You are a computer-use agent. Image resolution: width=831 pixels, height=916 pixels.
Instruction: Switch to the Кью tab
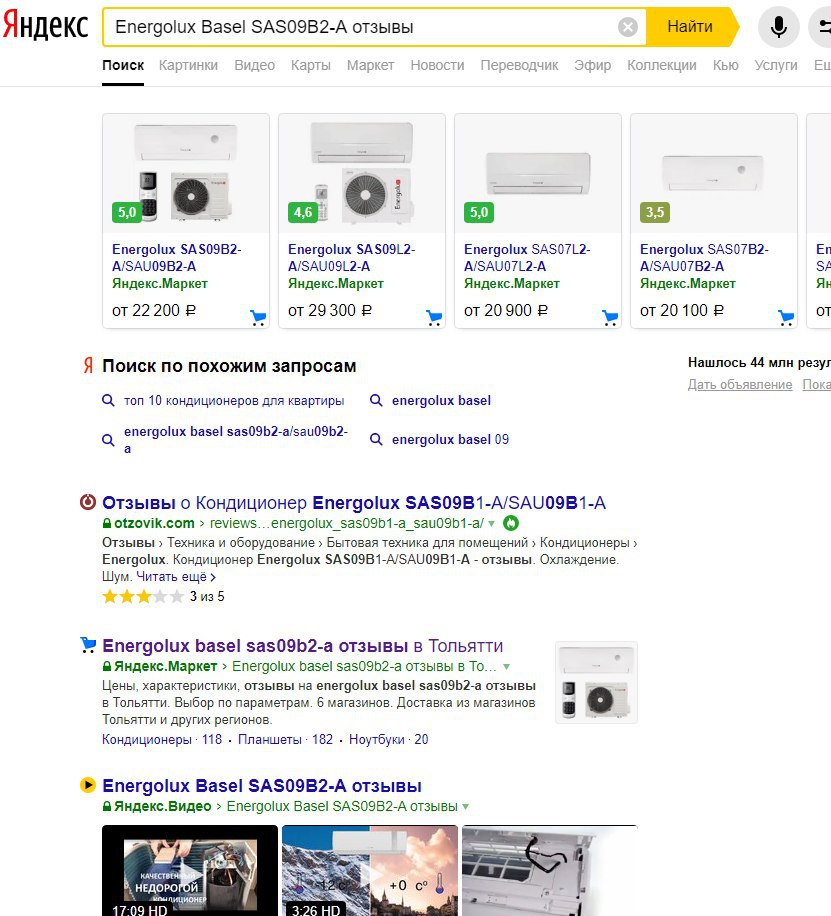click(725, 65)
